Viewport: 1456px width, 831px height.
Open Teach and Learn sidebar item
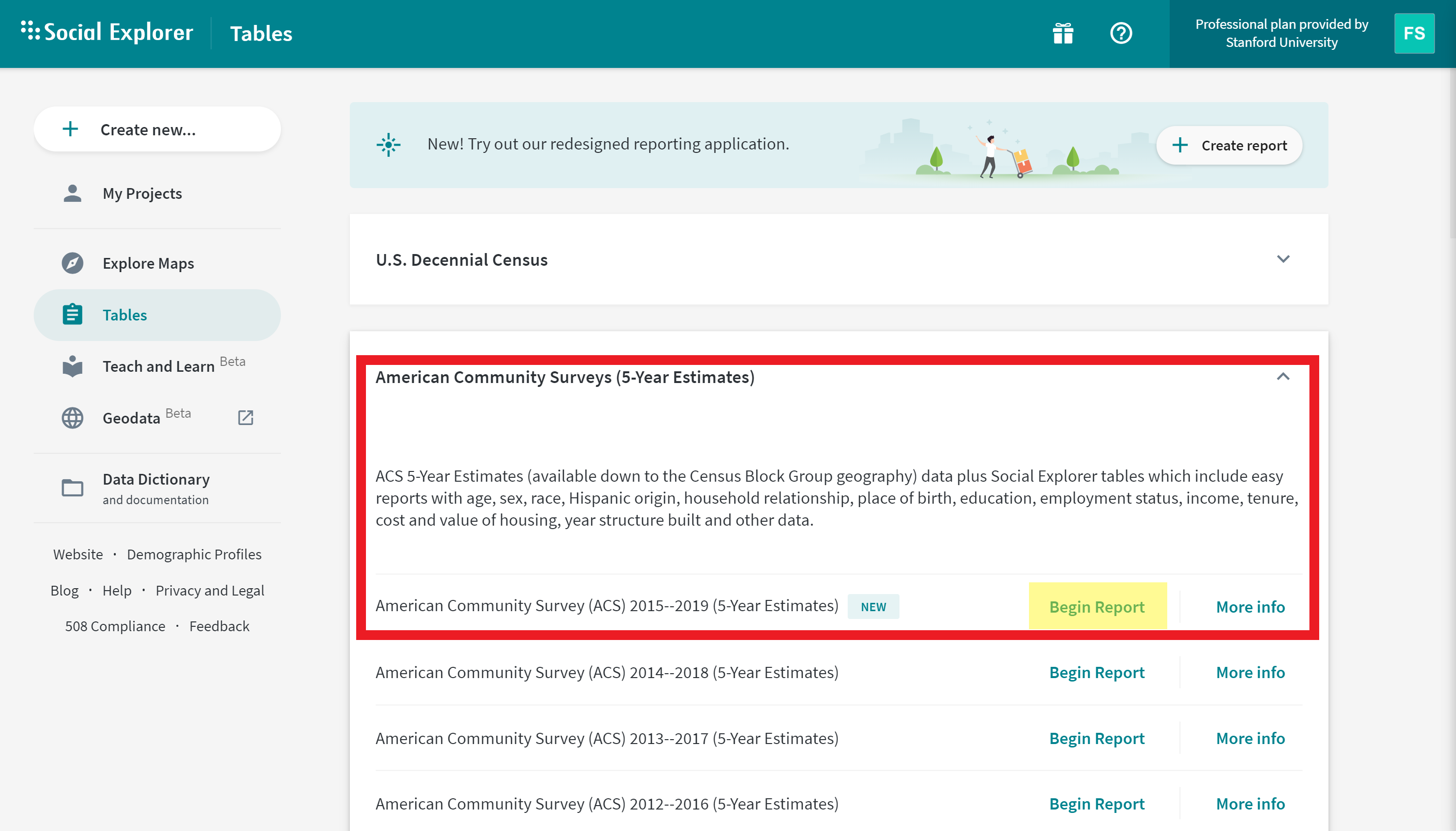(x=158, y=366)
